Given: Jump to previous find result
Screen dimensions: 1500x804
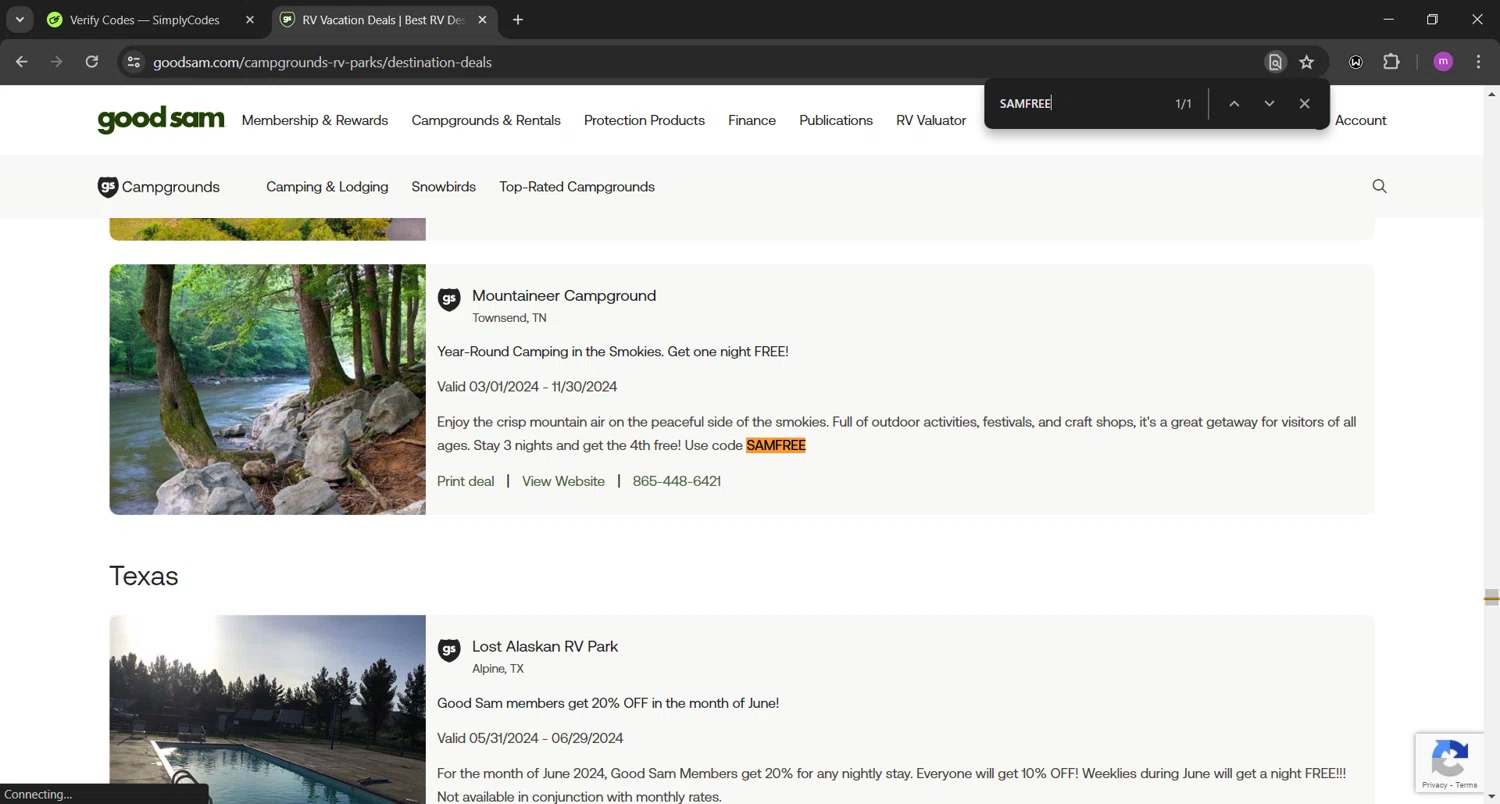Looking at the screenshot, I should 1234,104.
